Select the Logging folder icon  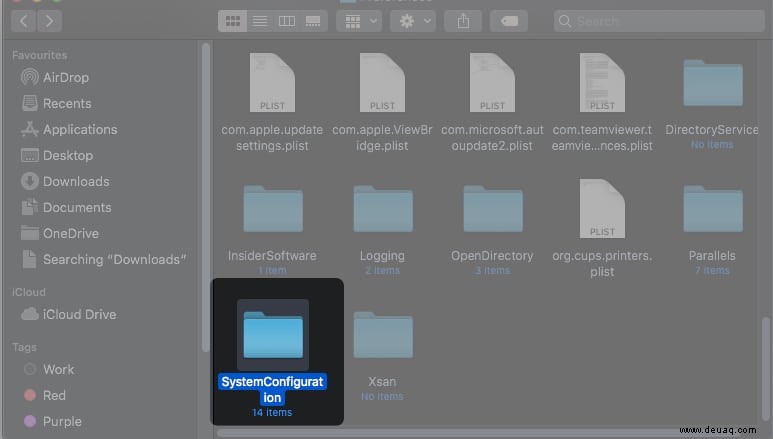[x=383, y=209]
